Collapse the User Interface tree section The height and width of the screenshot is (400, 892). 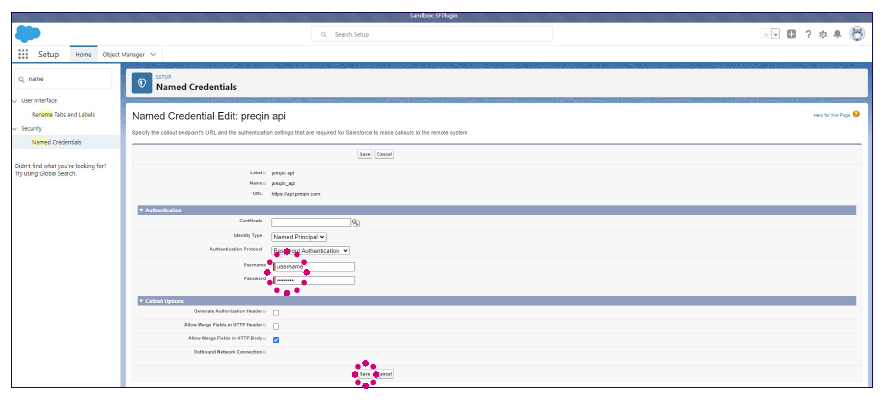coord(15,101)
